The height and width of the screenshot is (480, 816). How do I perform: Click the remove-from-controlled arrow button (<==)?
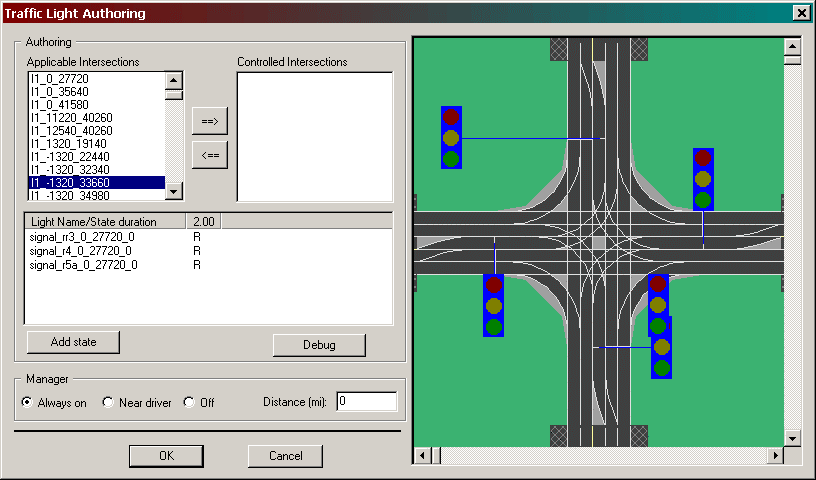pyautogui.click(x=209, y=155)
